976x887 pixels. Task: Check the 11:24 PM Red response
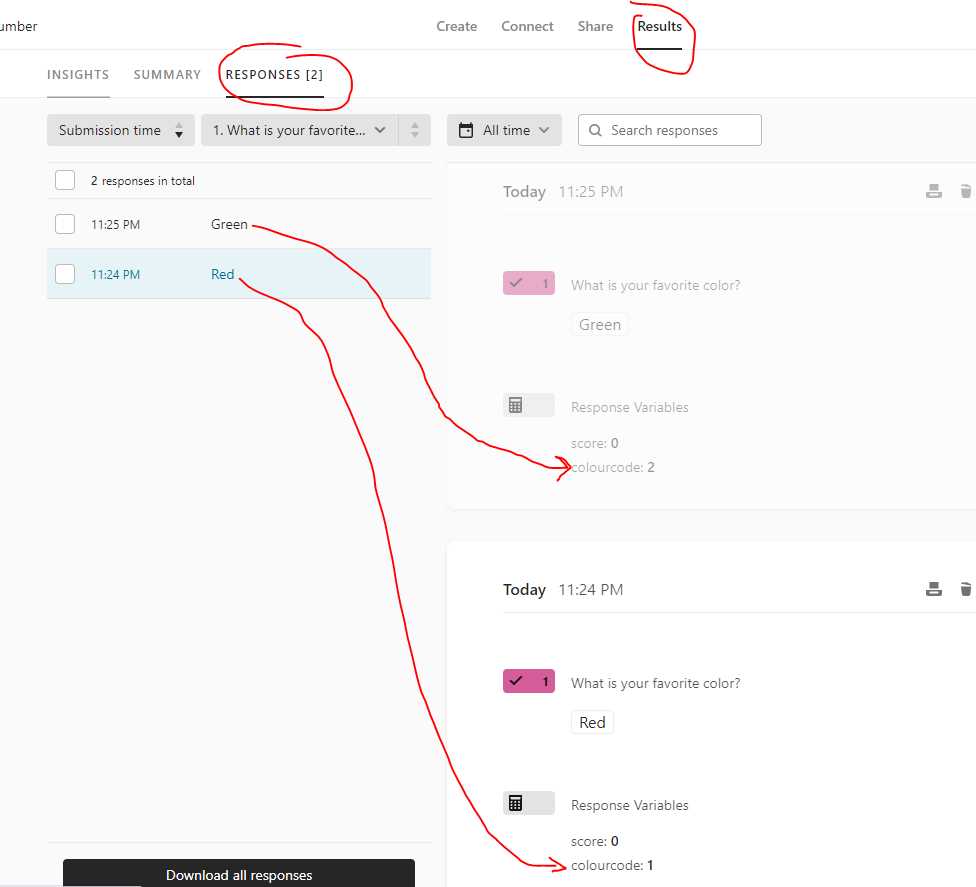coord(65,274)
